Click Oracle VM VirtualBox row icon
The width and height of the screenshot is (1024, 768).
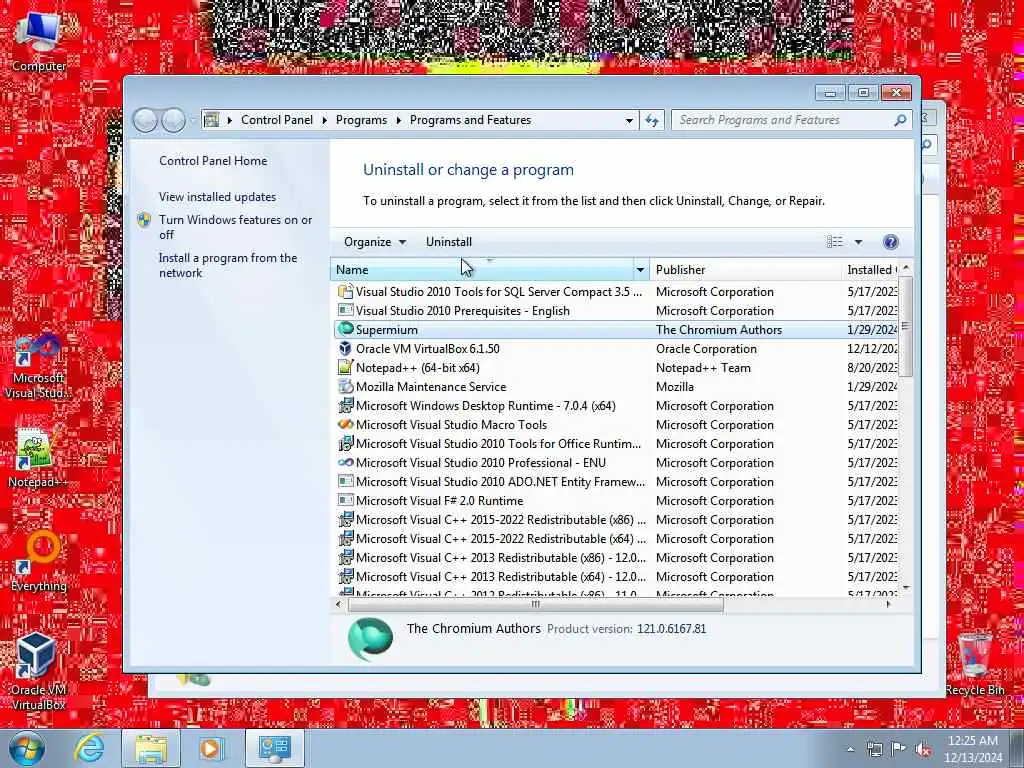pyautogui.click(x=345, y=348)
